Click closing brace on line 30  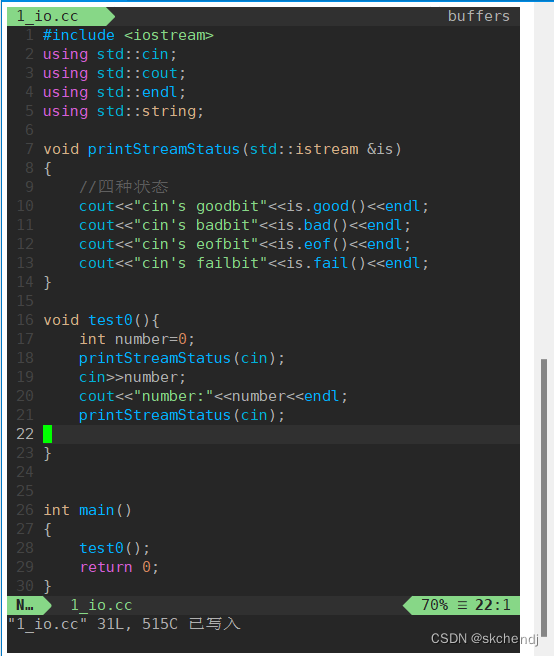47,586
